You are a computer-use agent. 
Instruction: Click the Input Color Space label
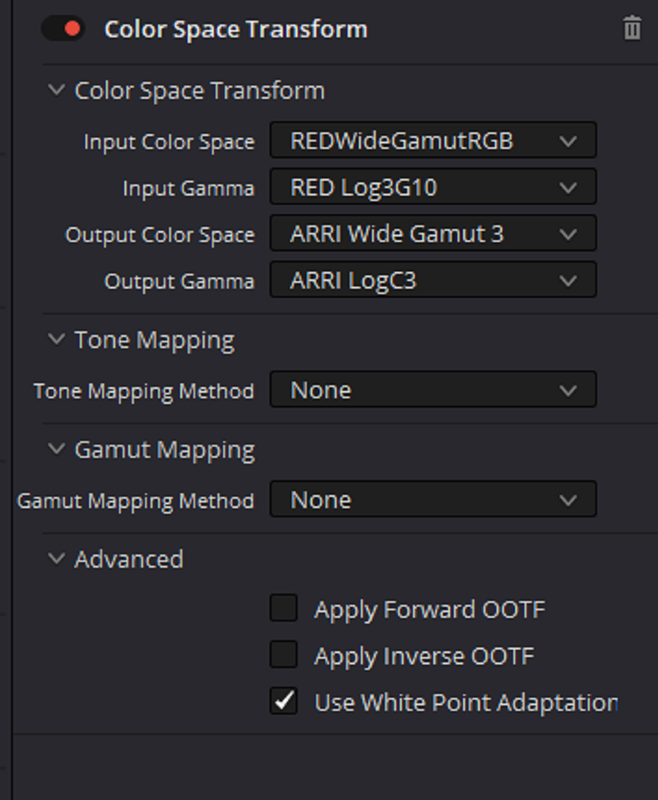point(169,142)
